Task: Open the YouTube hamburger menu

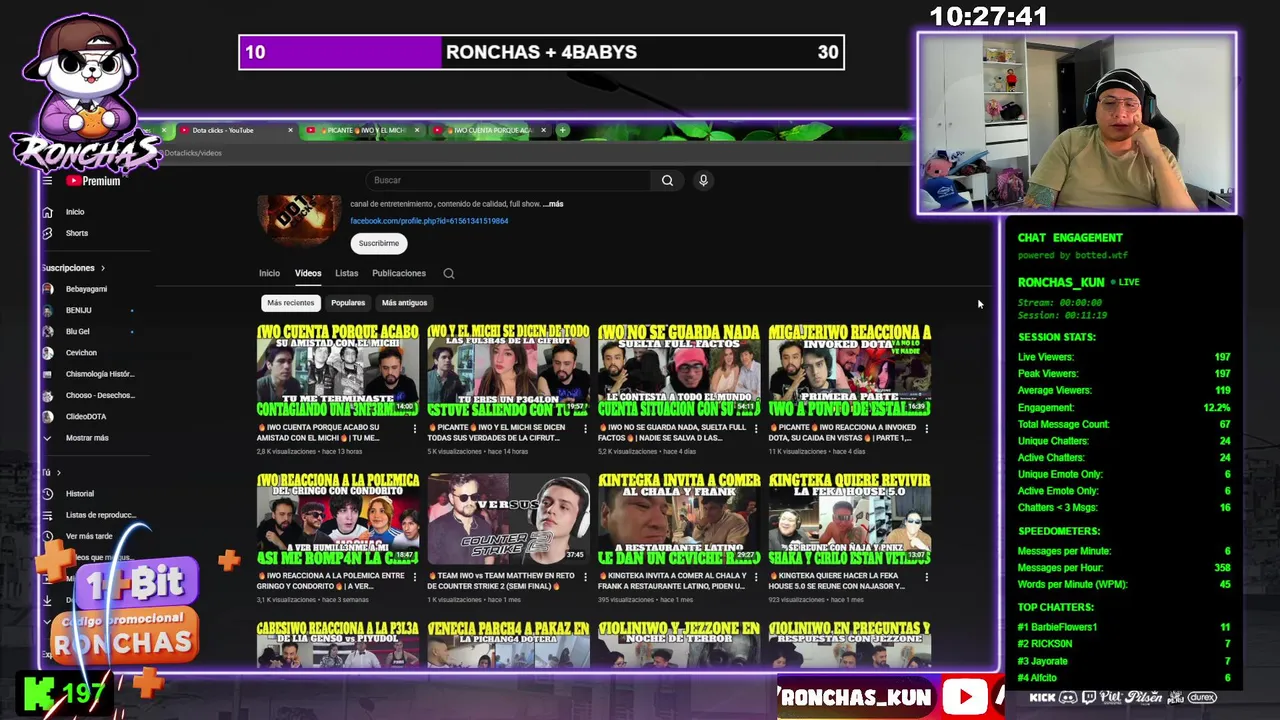Action: (x=47, y=181)
